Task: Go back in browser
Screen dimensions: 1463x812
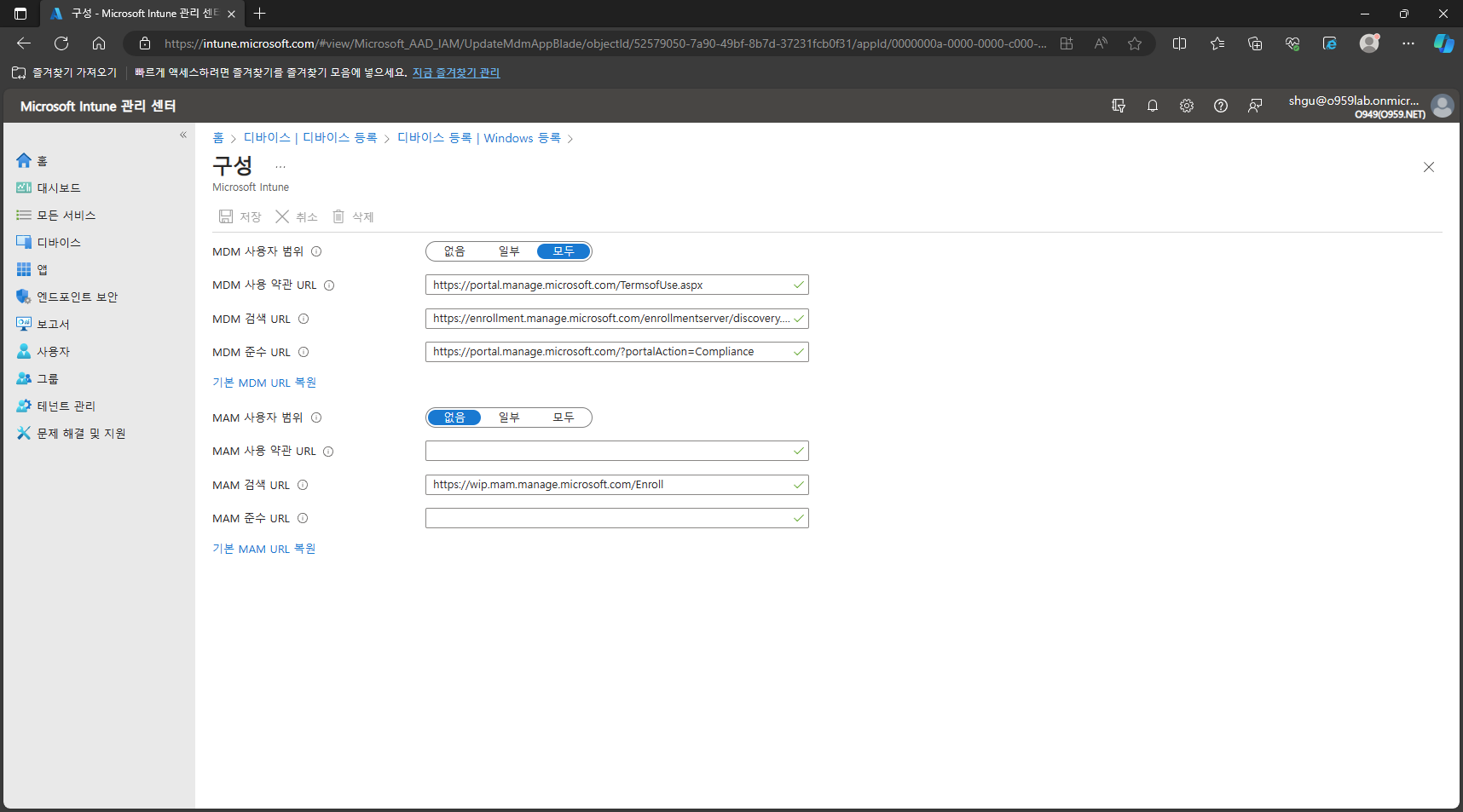Action: click(24, 43)
